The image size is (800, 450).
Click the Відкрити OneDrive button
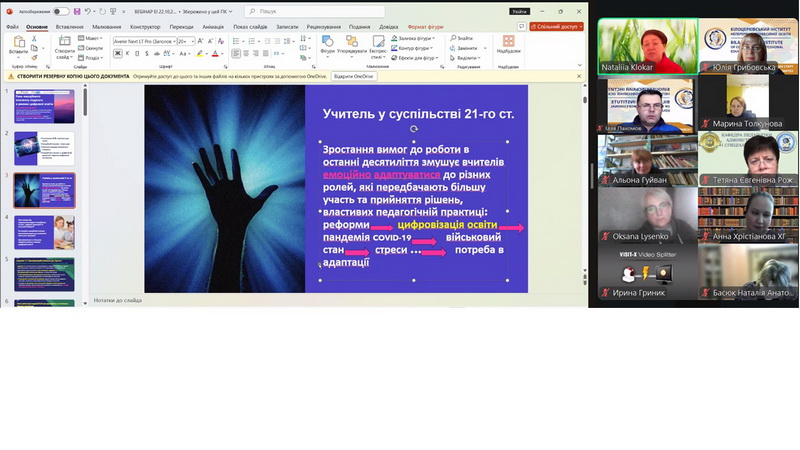tap(352, 76)
